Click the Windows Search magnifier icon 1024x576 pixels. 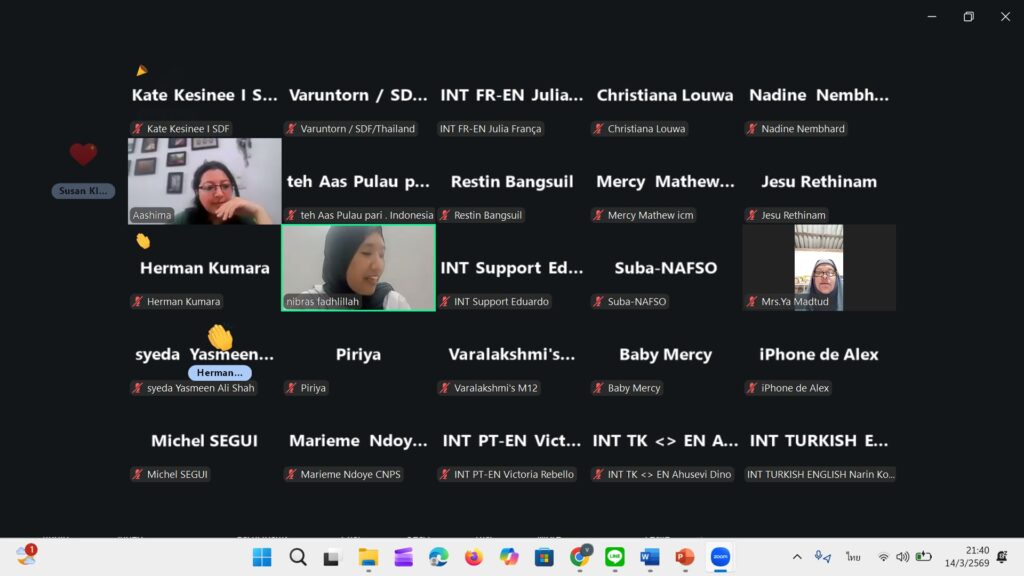coord(298,557)
